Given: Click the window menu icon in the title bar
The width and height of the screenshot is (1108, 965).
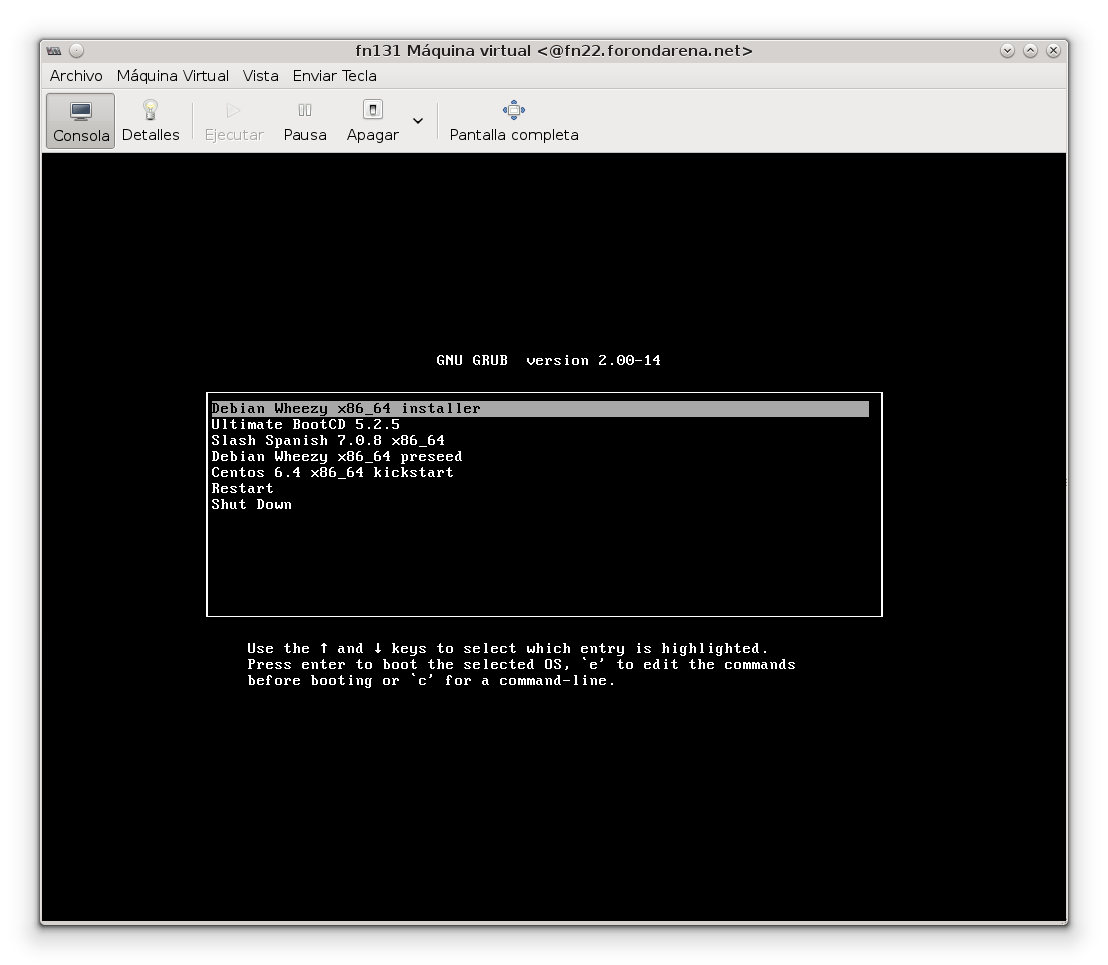Looking at the screenshot, I should pos(54,51).
